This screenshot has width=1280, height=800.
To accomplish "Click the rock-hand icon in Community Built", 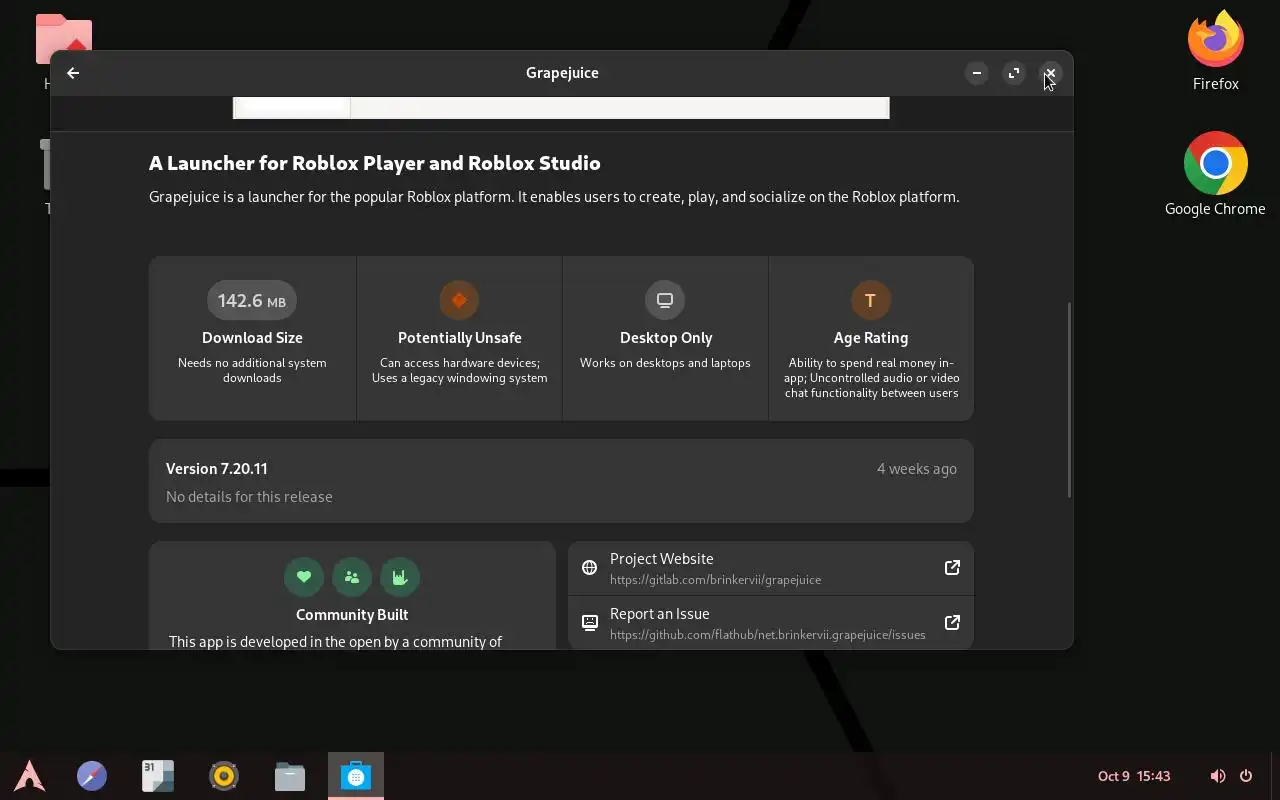I will point(400,577).
